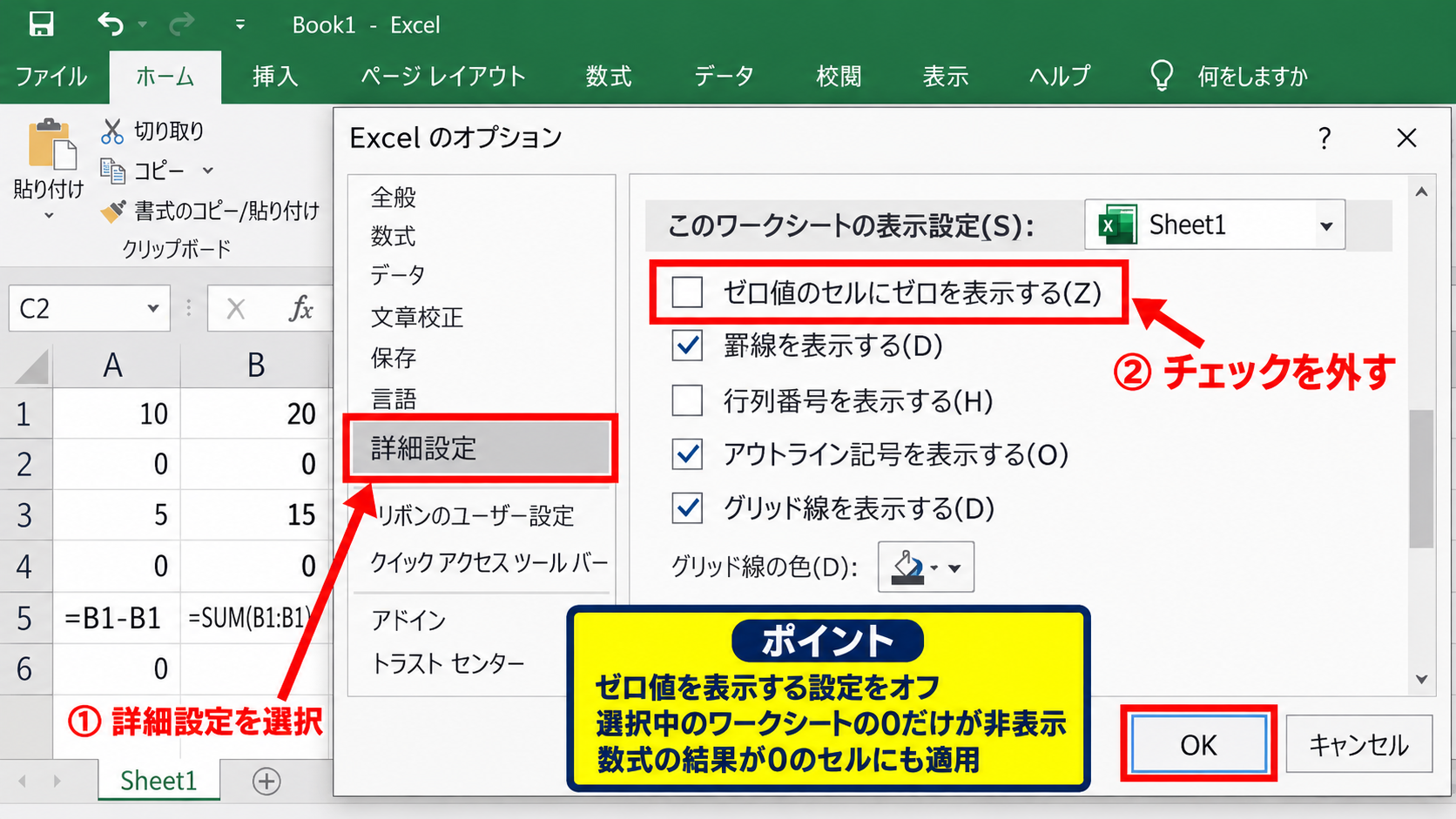
Task: Click cell B3 containing 15
Action: 255,514
